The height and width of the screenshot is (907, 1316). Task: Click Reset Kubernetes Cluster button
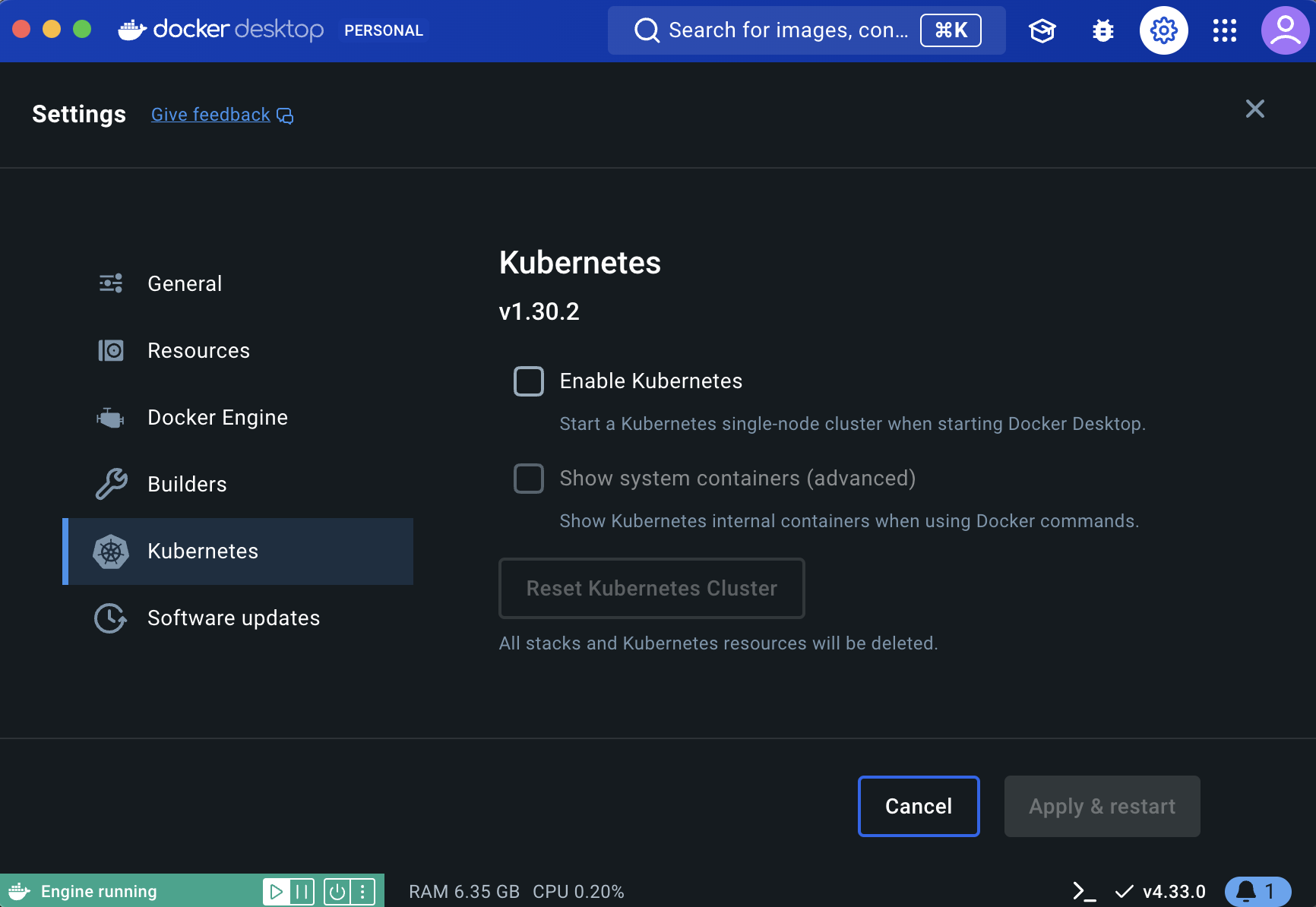(652, 588)
